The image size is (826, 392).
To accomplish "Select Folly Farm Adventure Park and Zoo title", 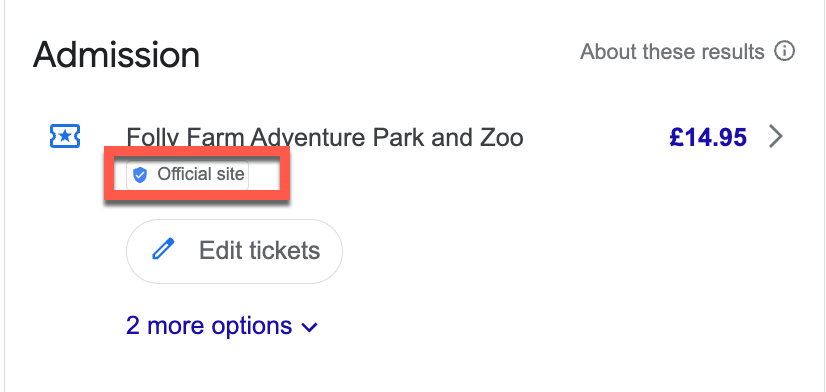I will pos(325,138).
